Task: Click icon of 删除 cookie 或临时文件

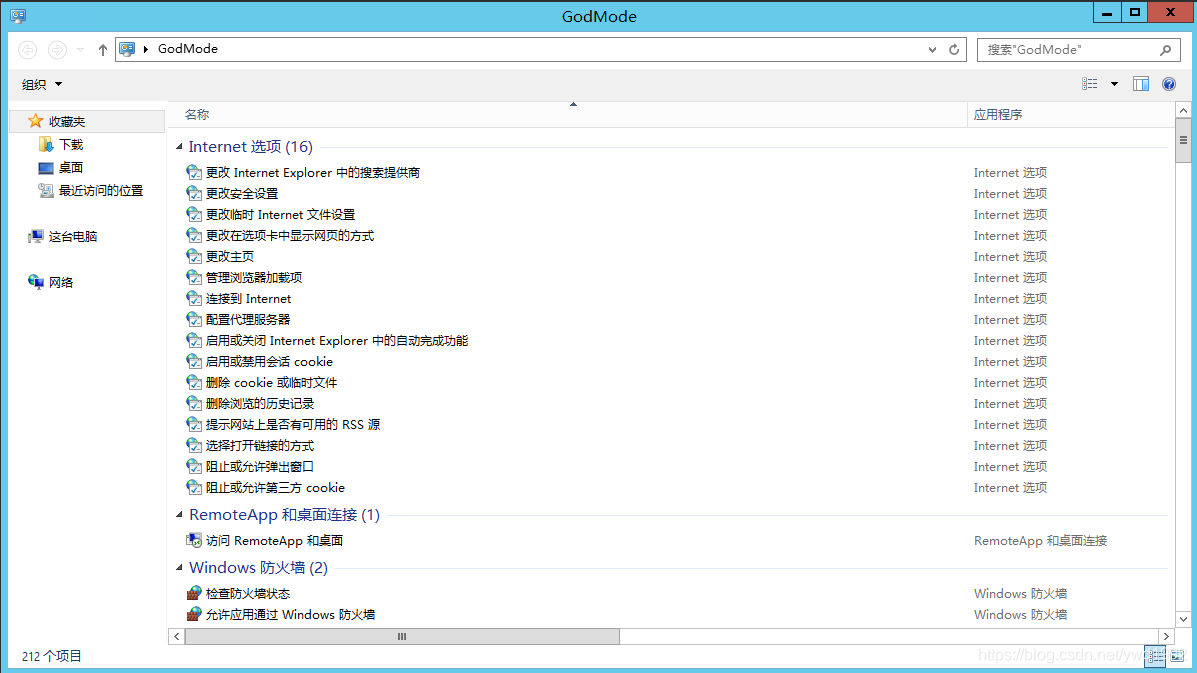Action: tap(194, 382)
